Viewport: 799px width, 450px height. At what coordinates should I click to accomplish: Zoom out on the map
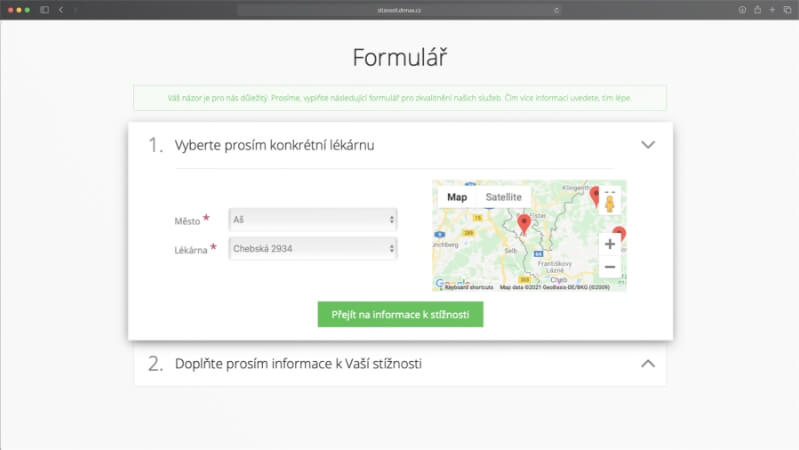609,267
